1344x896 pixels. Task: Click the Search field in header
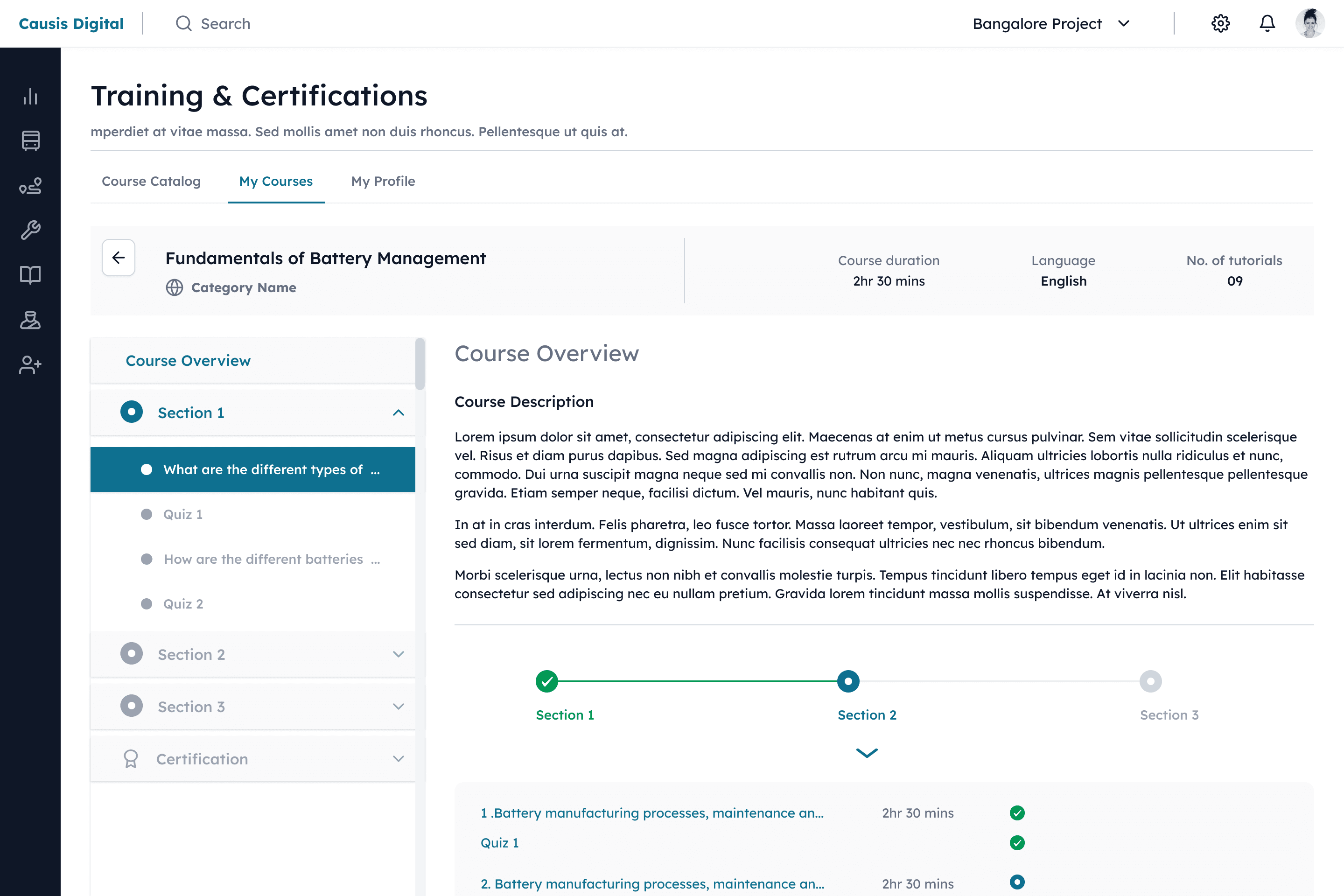pyautogui.click(x=225, y=23)
